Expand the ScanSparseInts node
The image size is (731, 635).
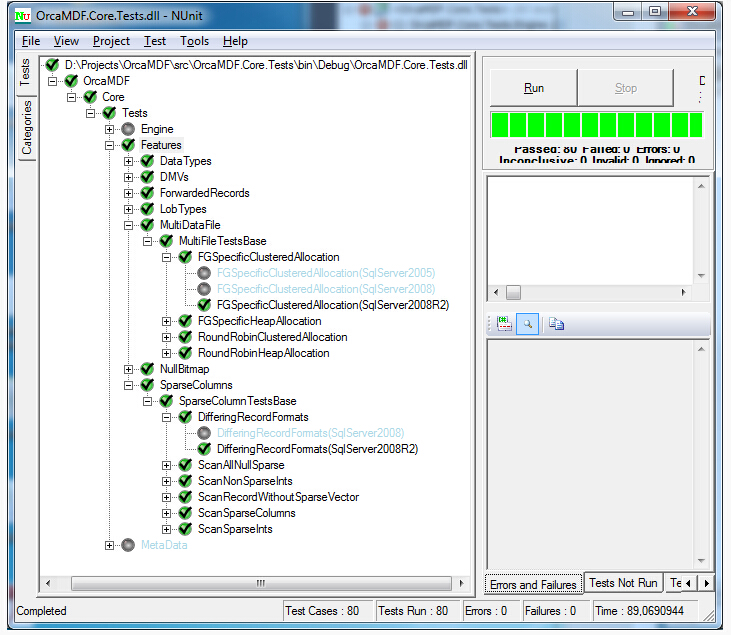click(166, 529)
